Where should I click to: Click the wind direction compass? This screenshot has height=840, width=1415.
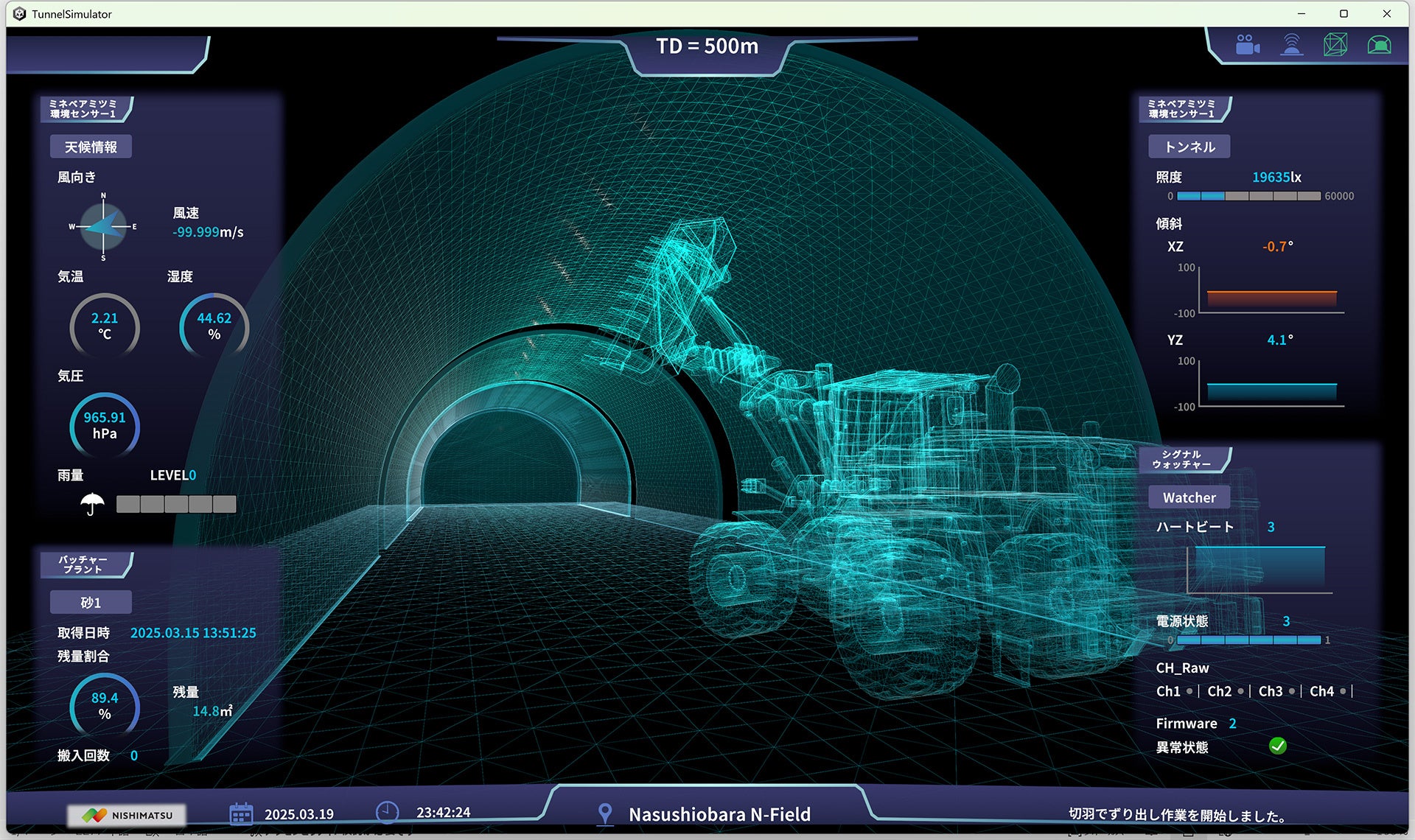coord(103,227)
